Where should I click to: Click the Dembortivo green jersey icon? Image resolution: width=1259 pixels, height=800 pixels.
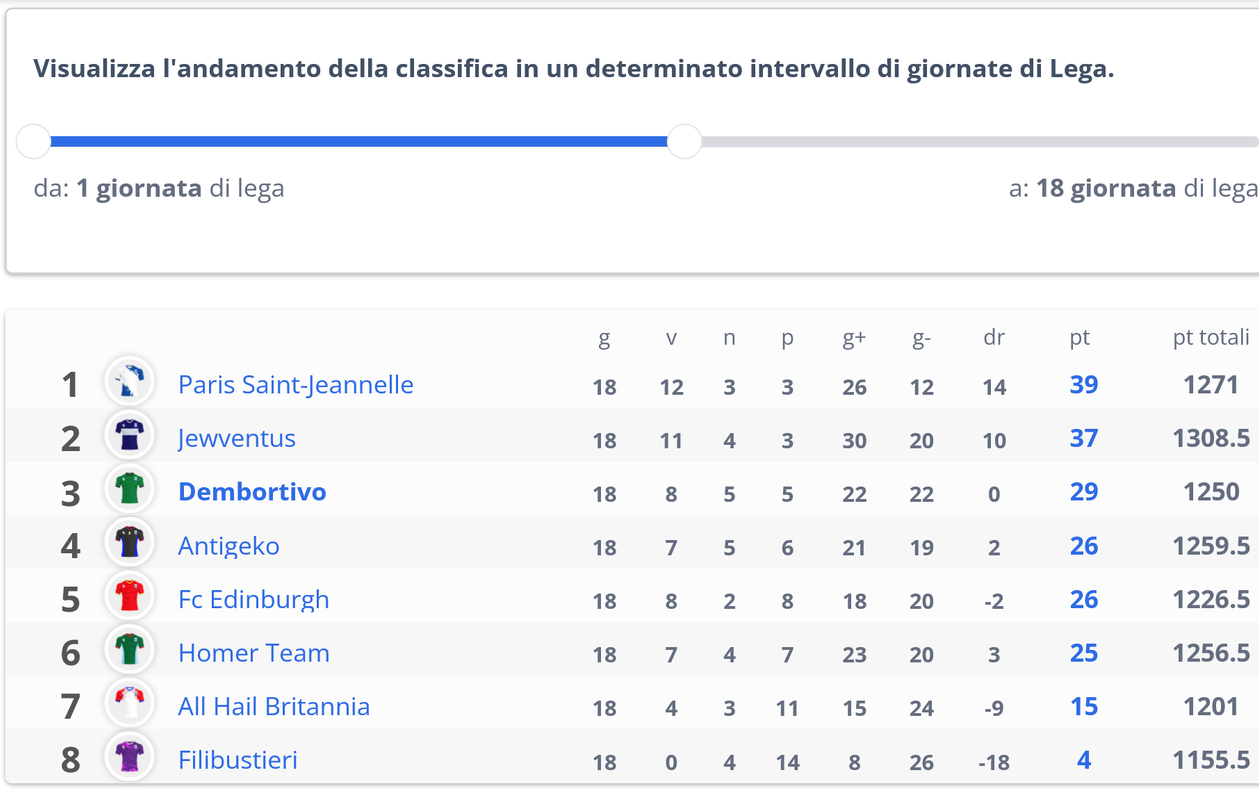(130, 491)
